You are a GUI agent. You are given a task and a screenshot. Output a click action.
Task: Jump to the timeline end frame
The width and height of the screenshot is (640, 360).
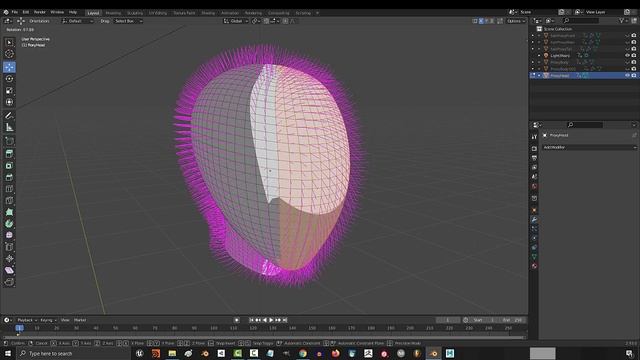point(285,320)
